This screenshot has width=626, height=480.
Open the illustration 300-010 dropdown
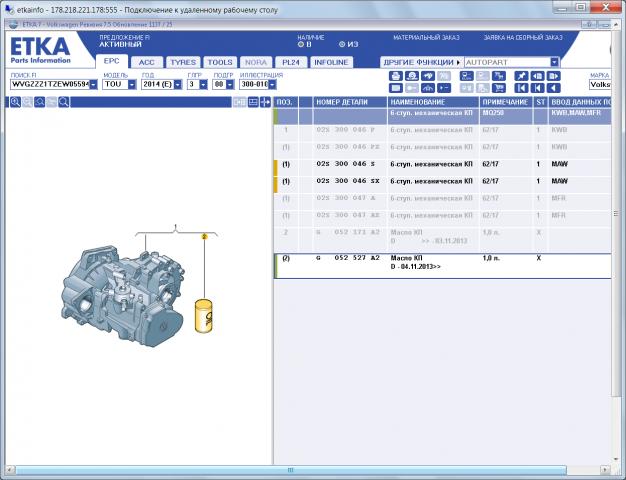tap(272, 84)
